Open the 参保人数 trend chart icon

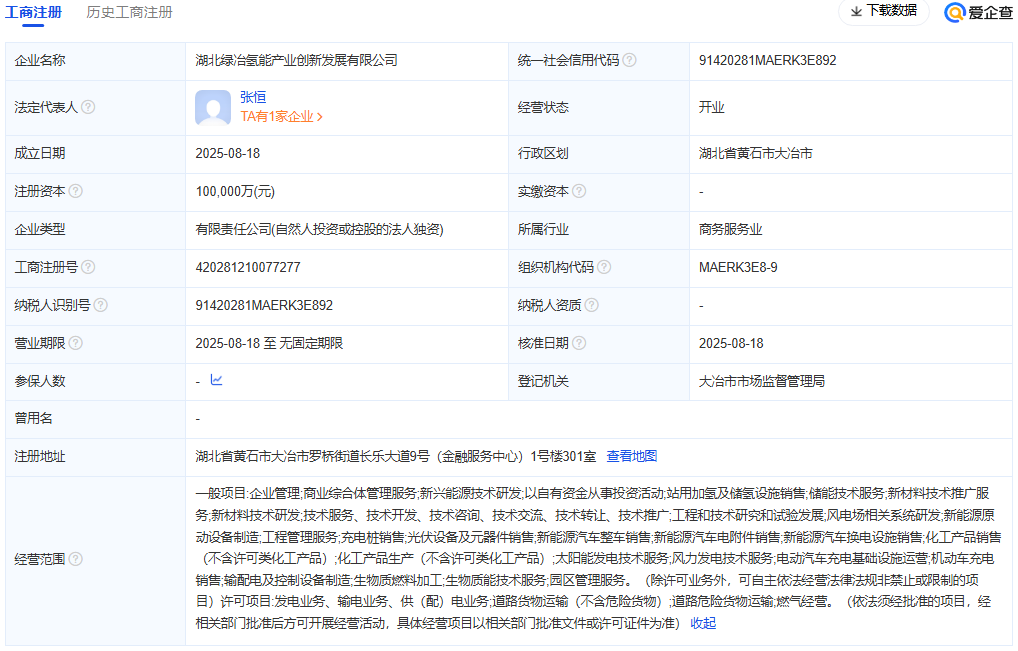click(x=216, y=380)
